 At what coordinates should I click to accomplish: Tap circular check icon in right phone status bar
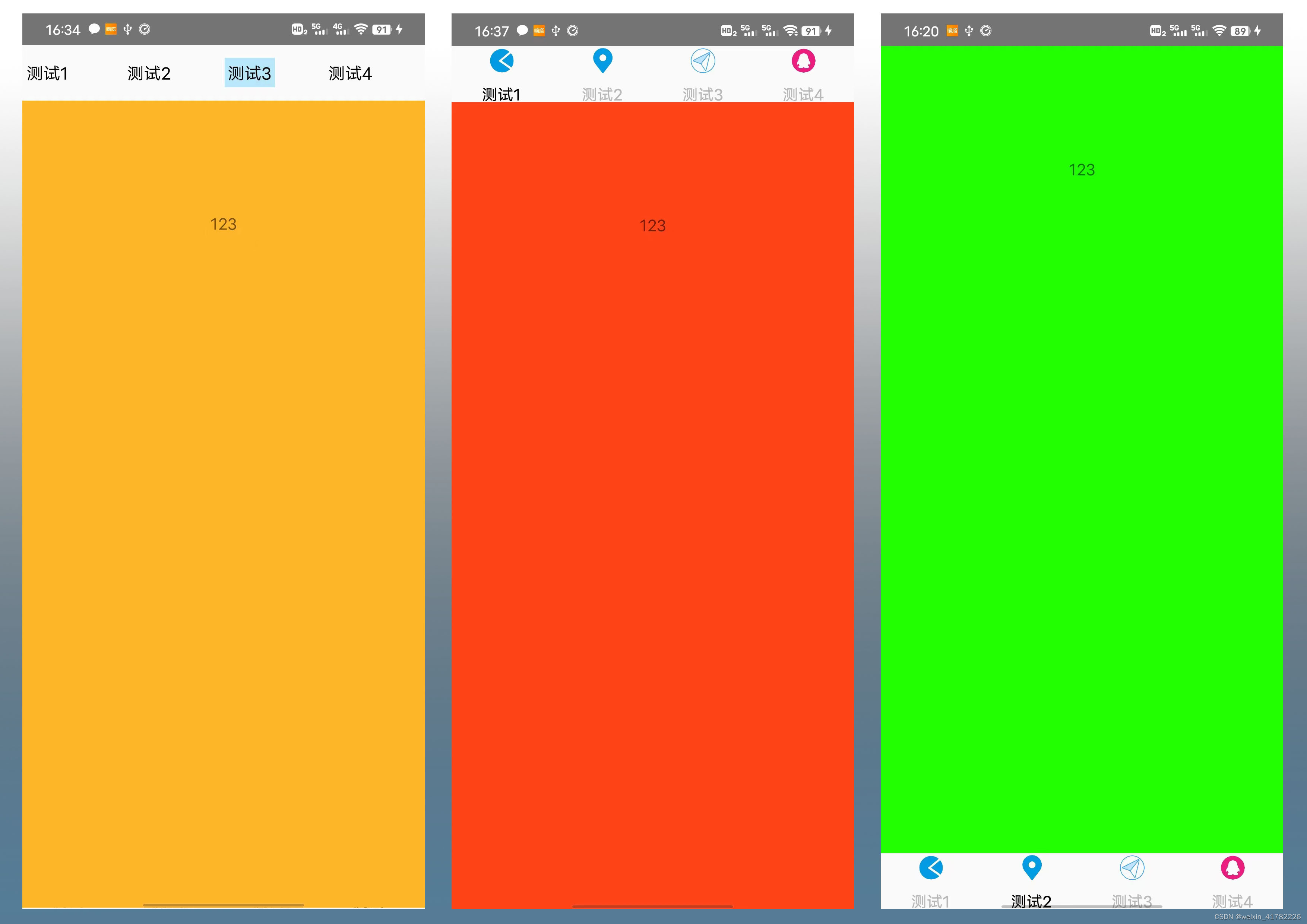click(x=986, y=31)
